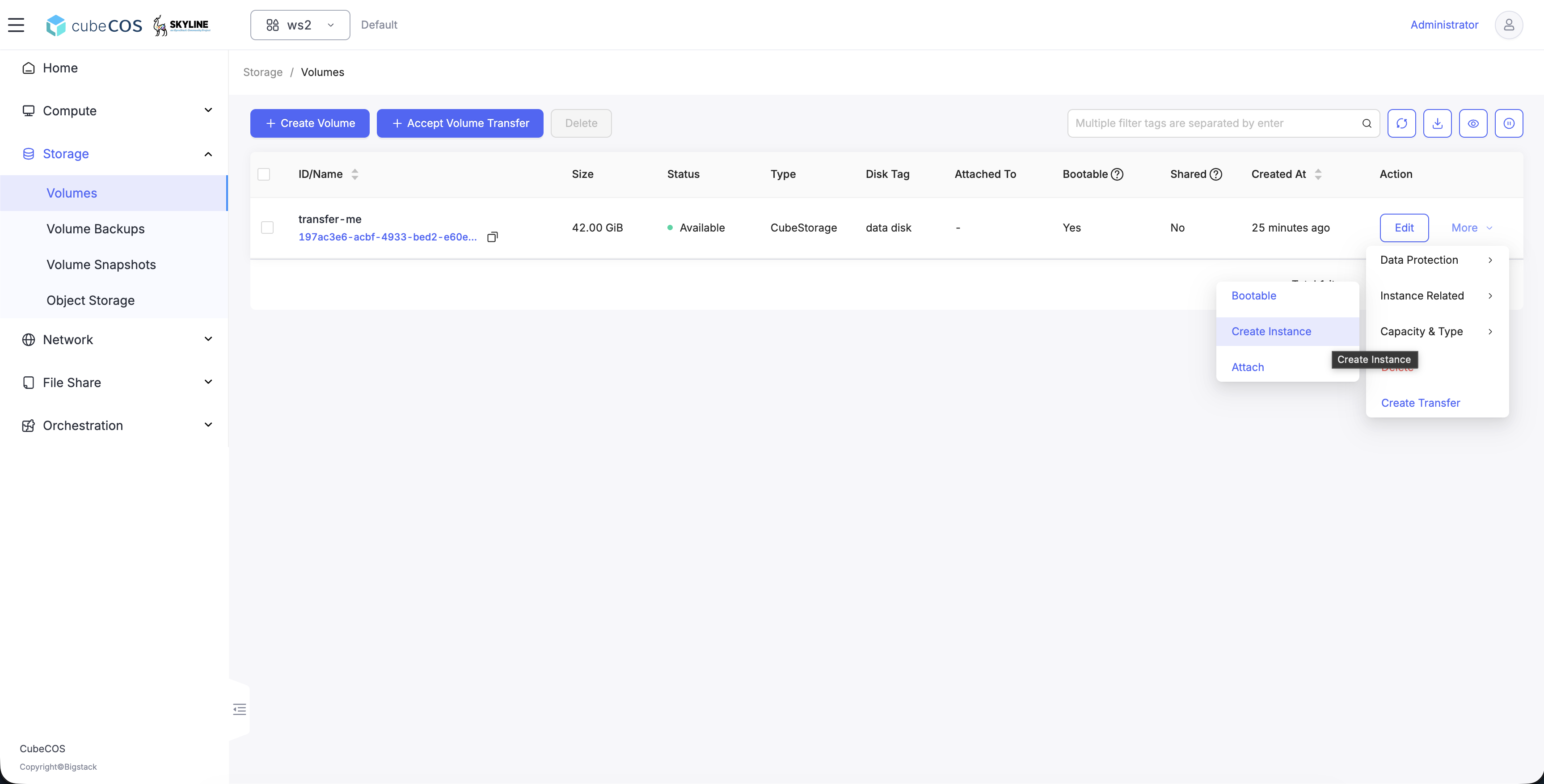Click the Create Volume button

coord(310,123)
